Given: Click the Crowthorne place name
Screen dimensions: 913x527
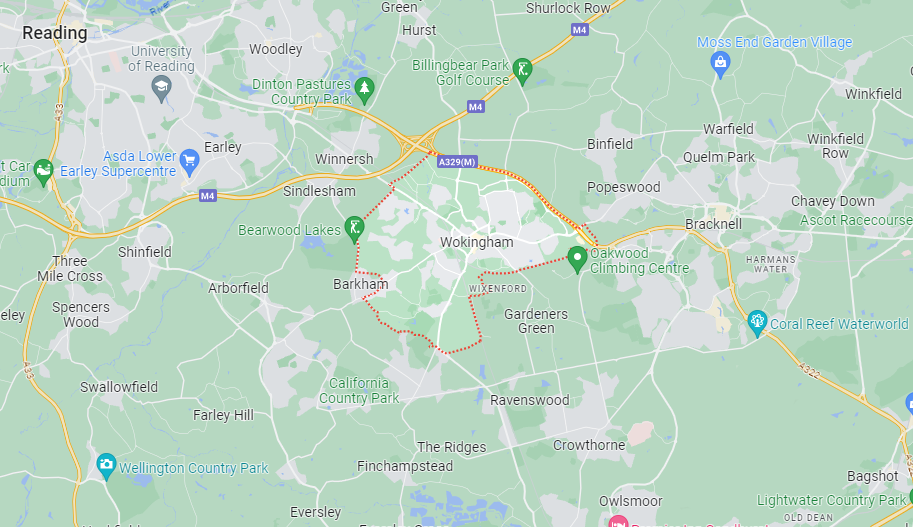Looking at the screenshot, I should click(x=589, y=445).
